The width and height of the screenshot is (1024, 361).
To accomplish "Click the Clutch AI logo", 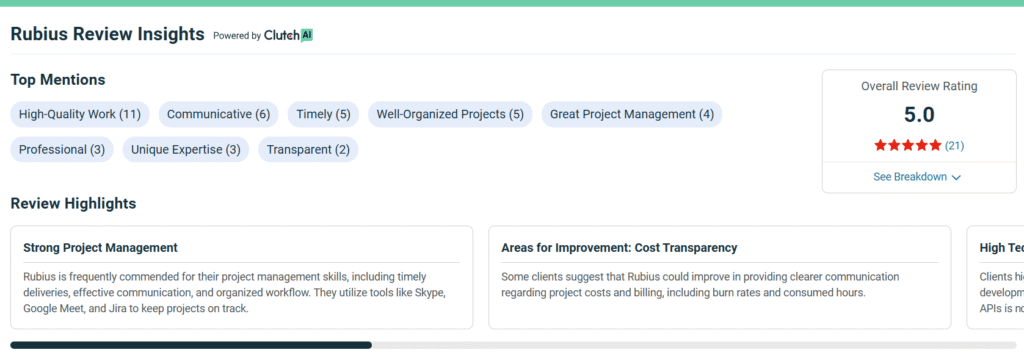I will click(288, 35).
